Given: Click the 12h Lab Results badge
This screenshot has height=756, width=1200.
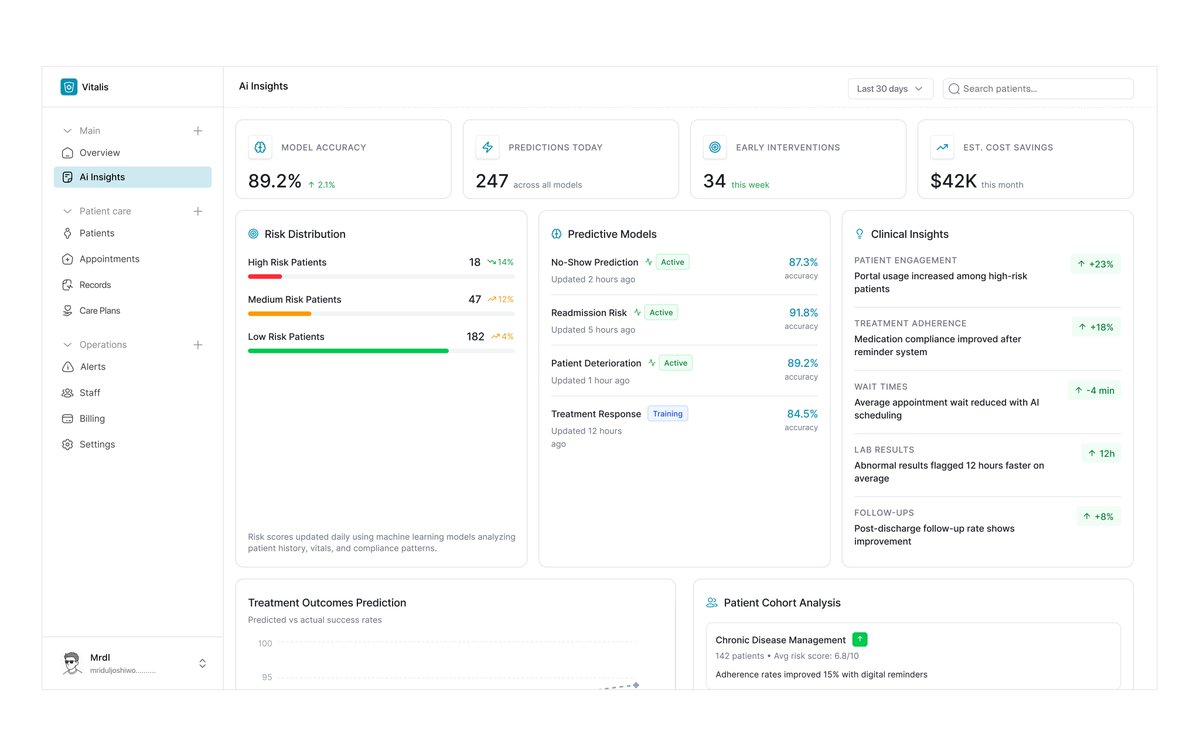Looking at the screenshot, I should click(1101, 454).
